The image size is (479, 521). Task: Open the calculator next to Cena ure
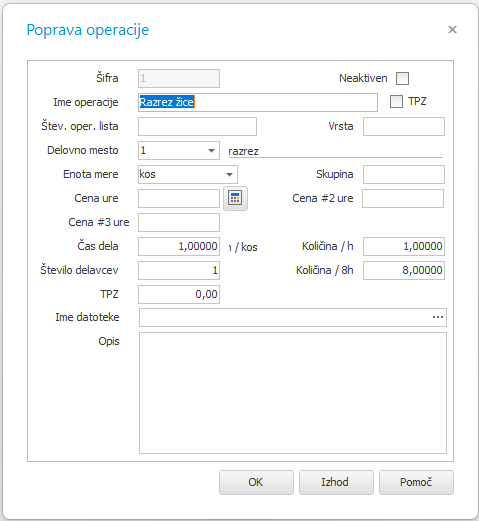click(x=235, y=198)
